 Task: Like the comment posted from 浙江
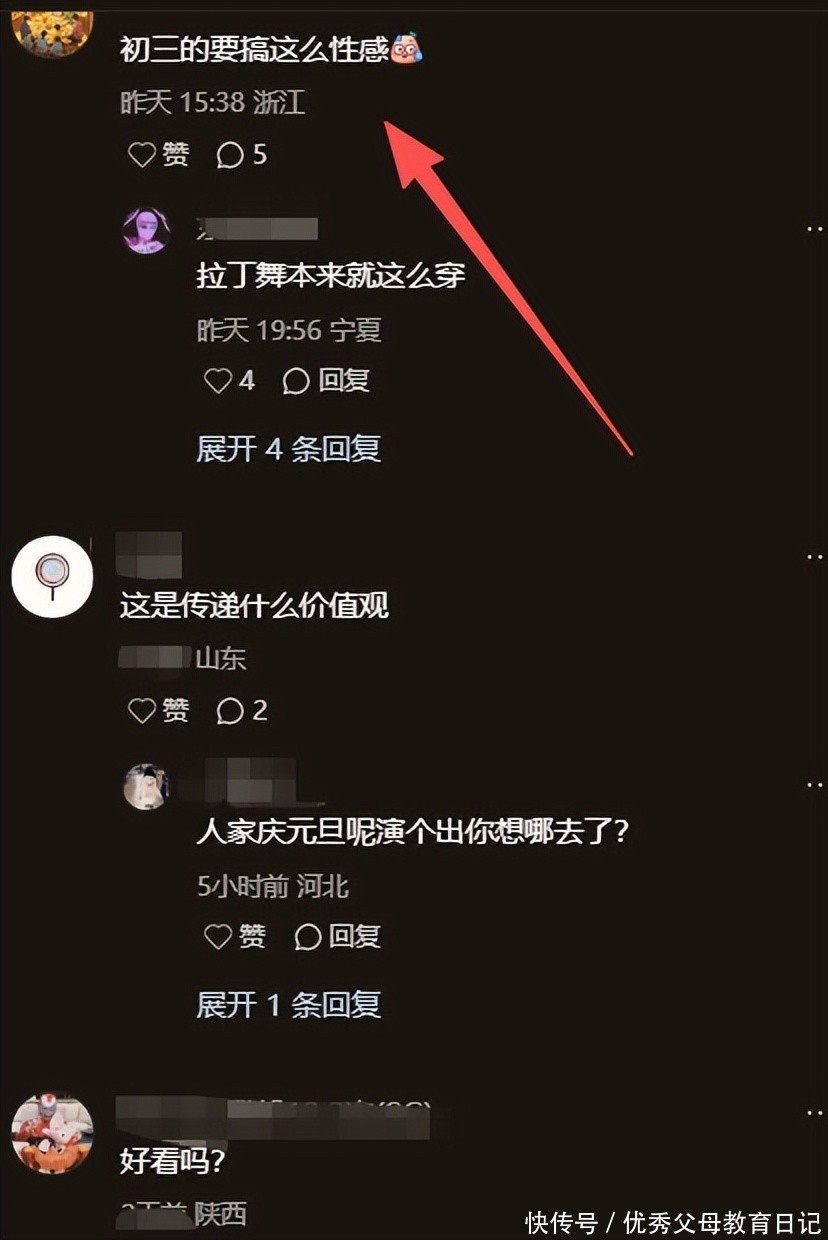pos(158,155)
